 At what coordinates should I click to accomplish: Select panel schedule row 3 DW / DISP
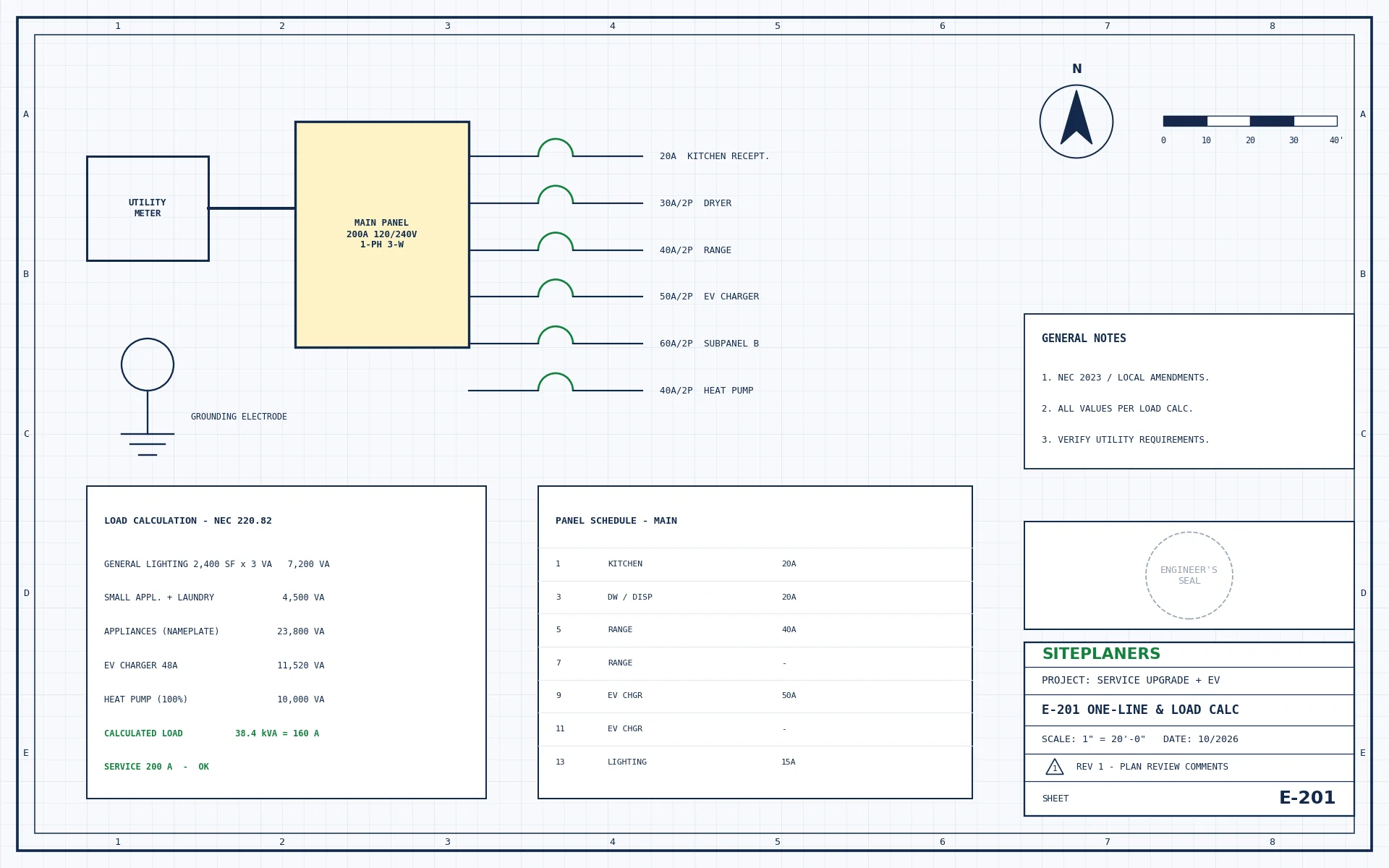point(755,597)
